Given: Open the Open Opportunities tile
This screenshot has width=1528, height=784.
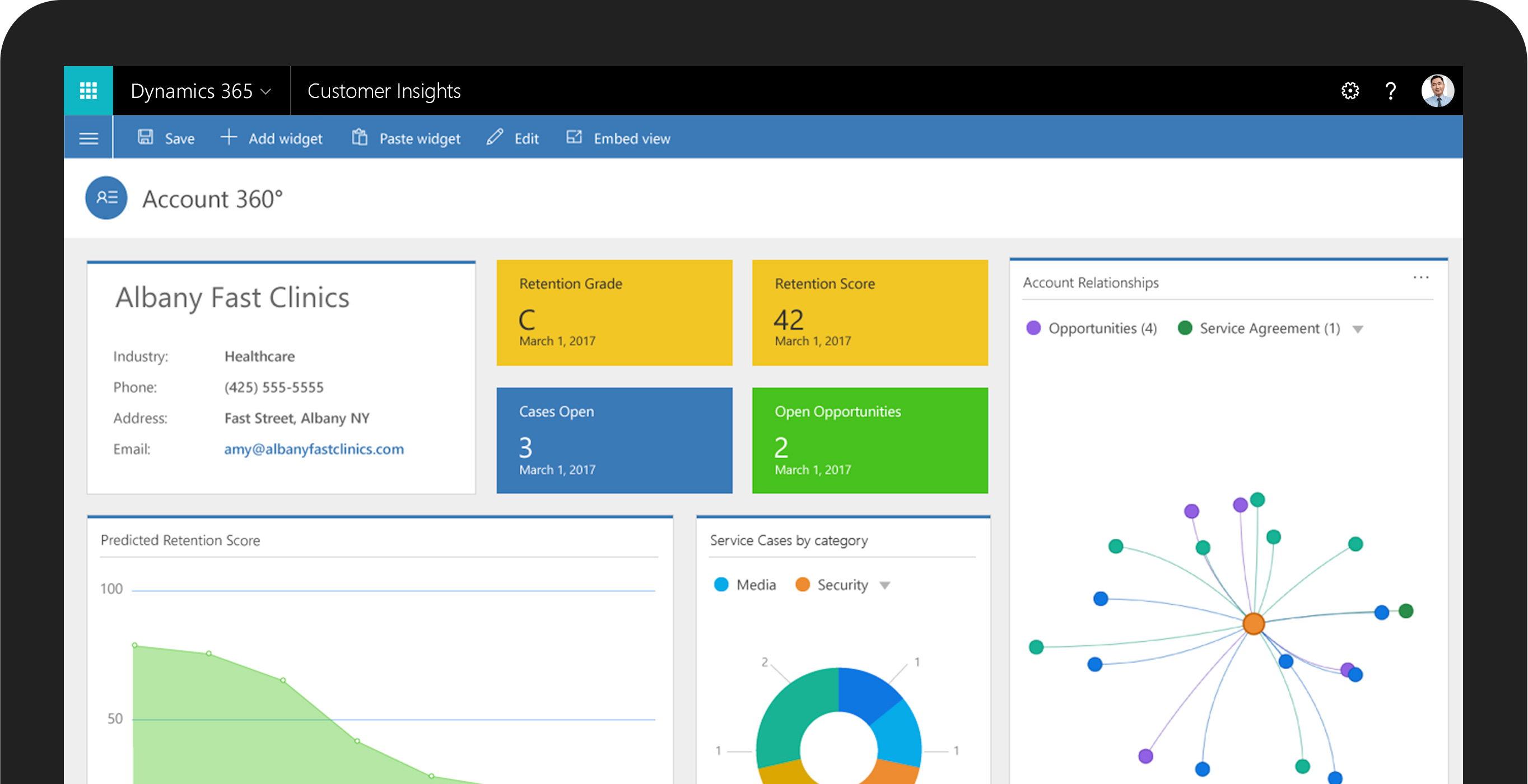Looking at the screenshot, I should click(x=870, y=441).
